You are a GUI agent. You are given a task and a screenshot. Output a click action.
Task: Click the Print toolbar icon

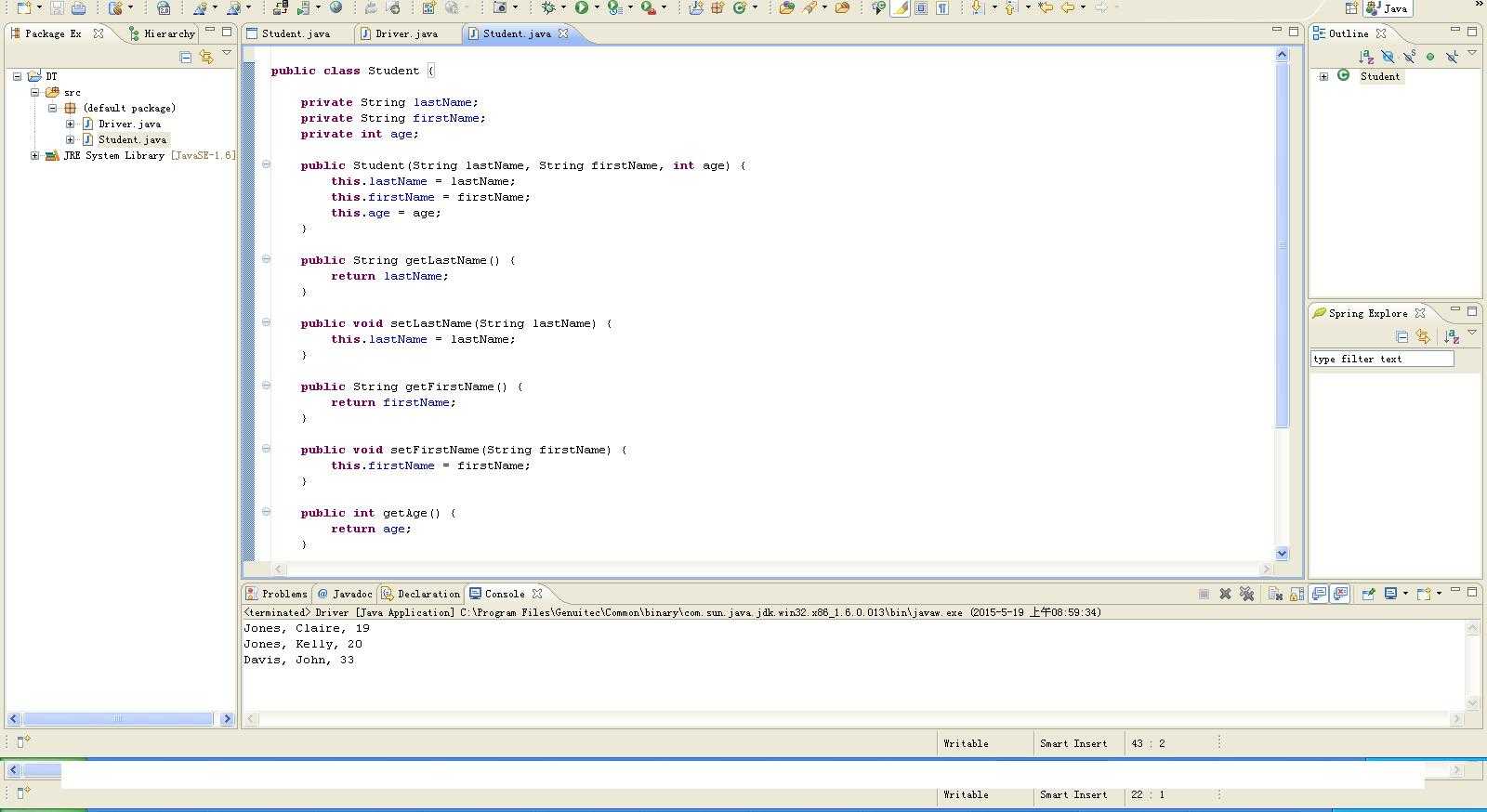point(79,7)
